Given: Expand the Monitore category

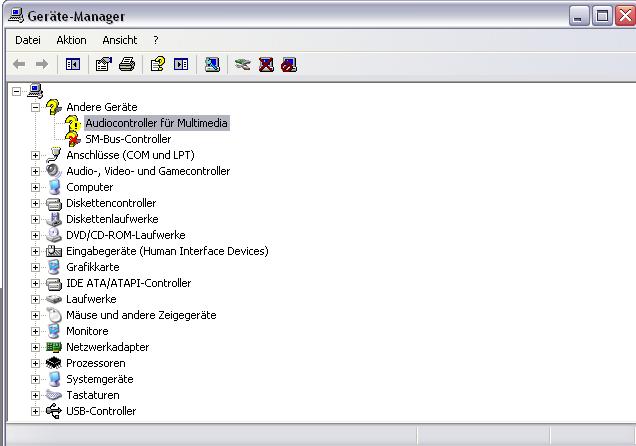Looking at the screenshot, I should (x=35, y=332).
